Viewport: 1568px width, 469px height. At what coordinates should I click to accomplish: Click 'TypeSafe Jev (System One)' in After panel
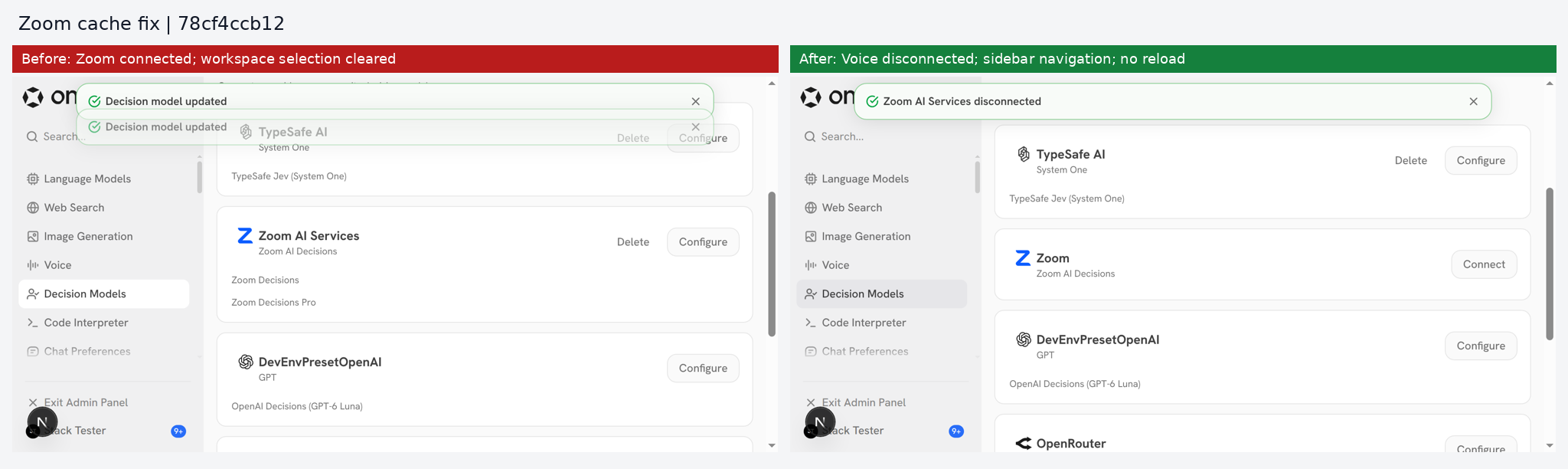[x=1067, y=198]
